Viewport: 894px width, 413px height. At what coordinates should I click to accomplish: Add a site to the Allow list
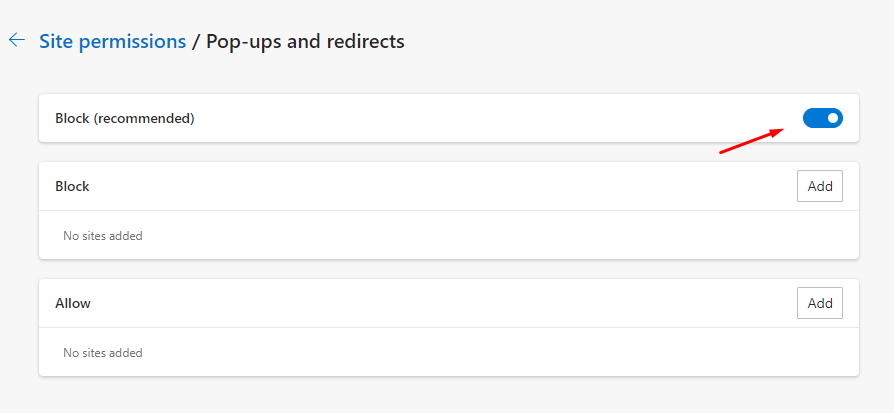[819, 303]
